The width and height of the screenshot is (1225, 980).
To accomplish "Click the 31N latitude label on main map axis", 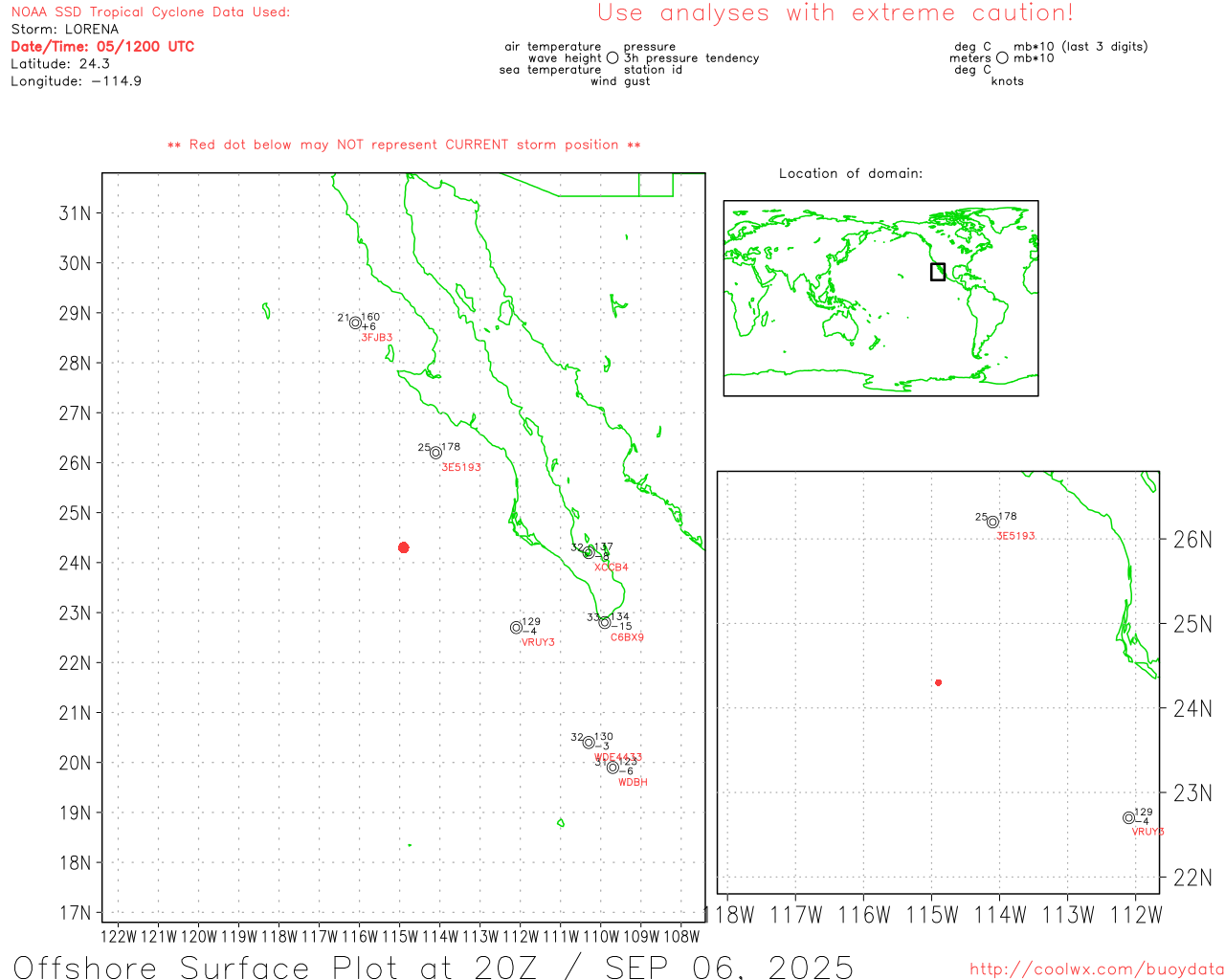I will click(x=76, y=213).
